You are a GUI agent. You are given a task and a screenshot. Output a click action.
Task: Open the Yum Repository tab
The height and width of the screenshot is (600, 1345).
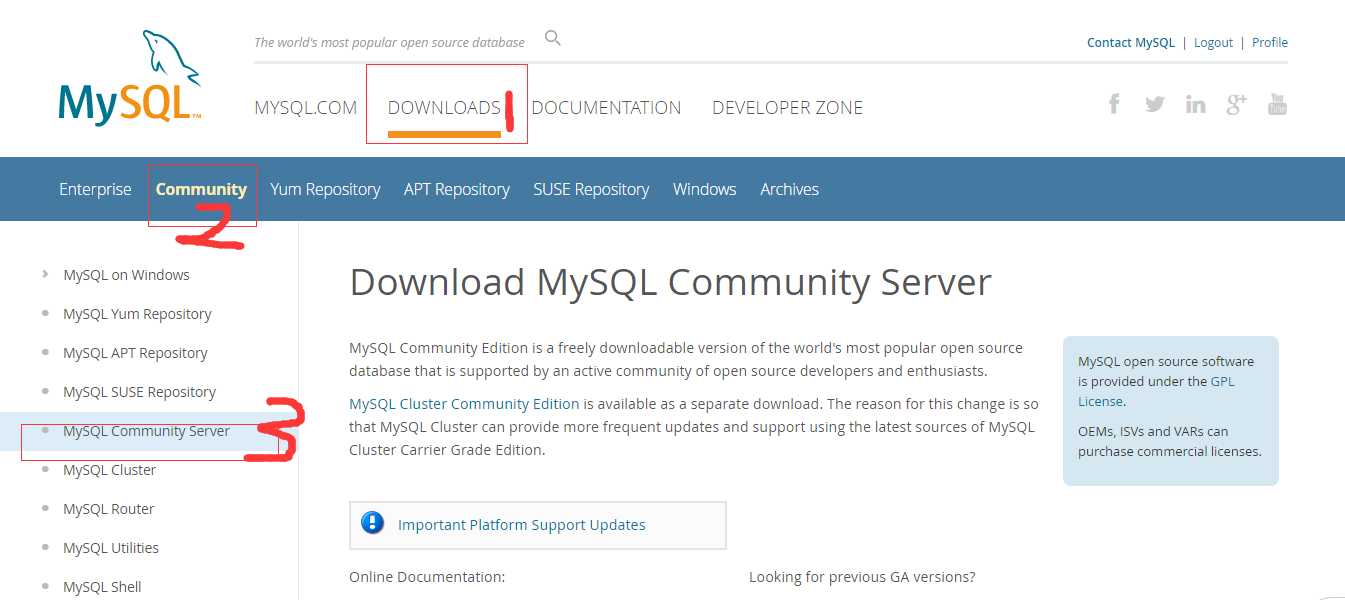click(325, 189)
